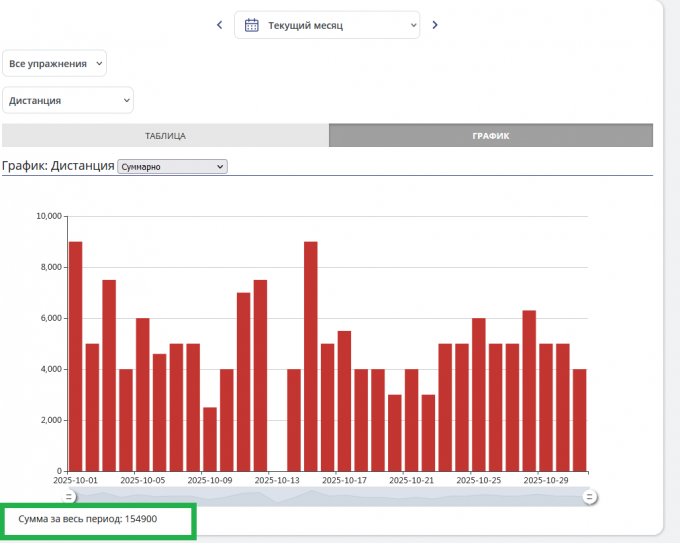680x543 pixels.
Task: Open the 'Текущий месяц' period dropdown
Action: (327, 25)
